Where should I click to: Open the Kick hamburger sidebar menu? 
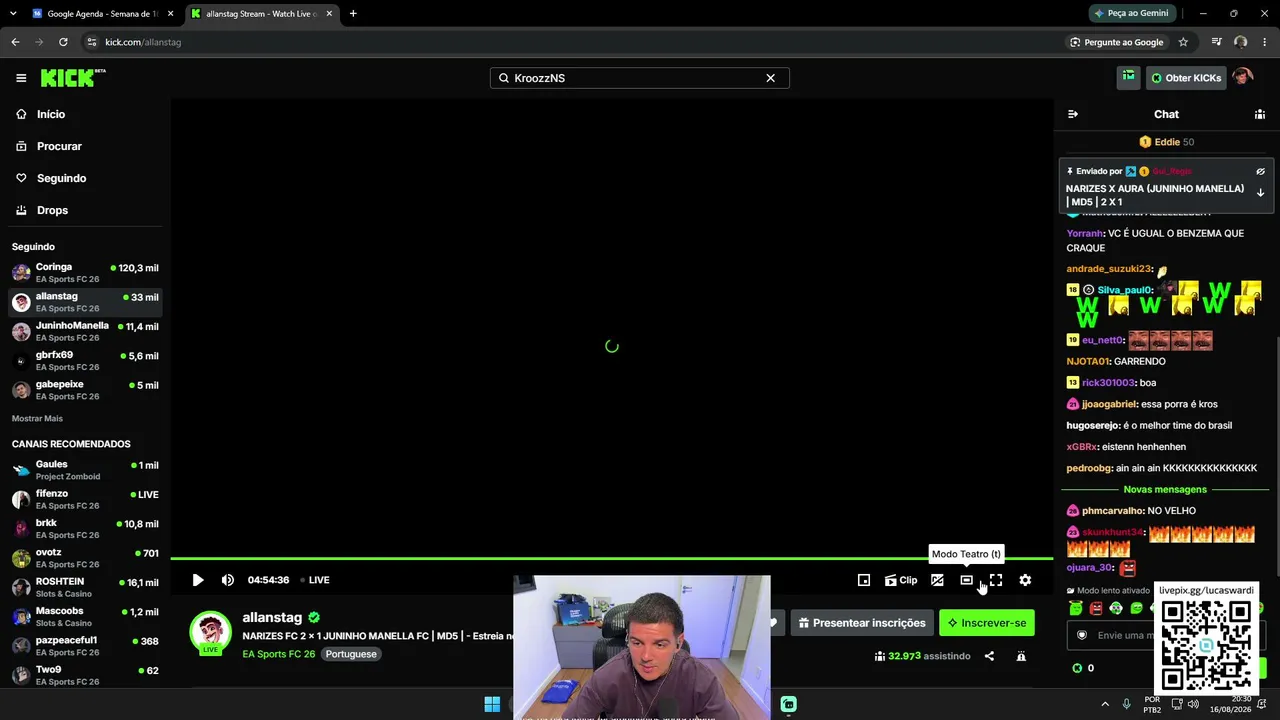21,78
